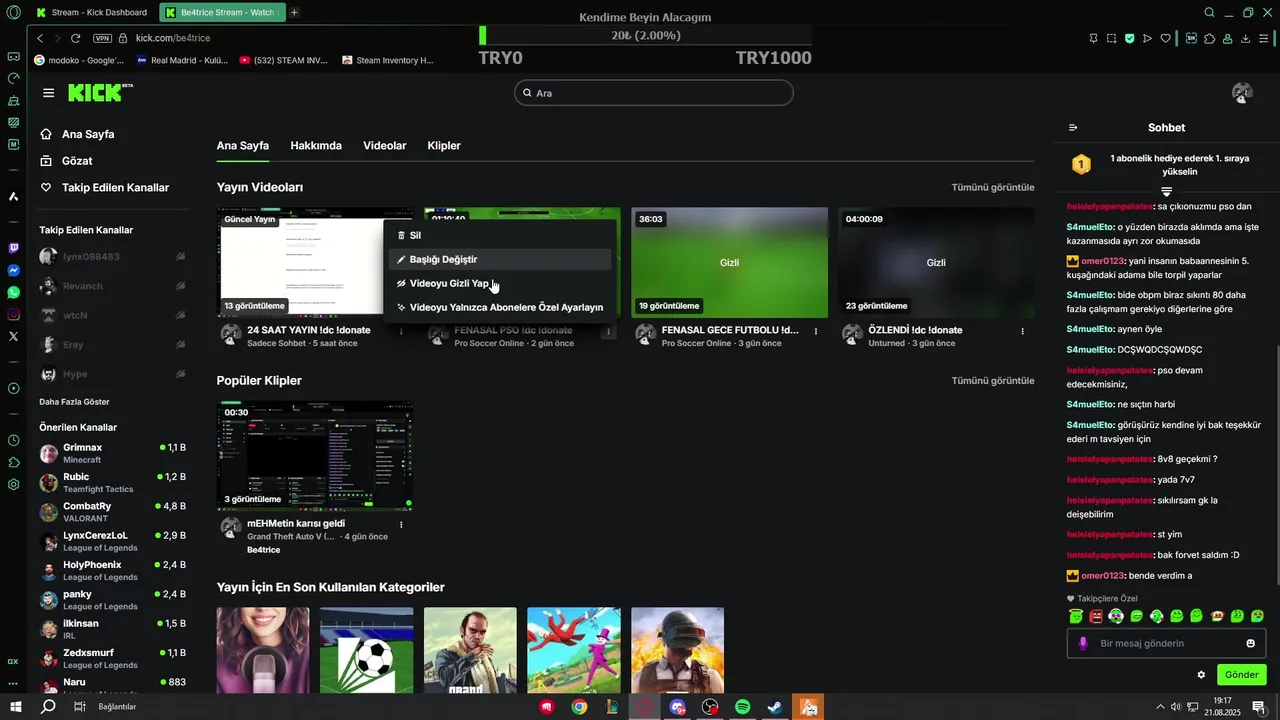
Task: Open browser downloads icon
Action: pyautogui.click(x=1246, y=38)
